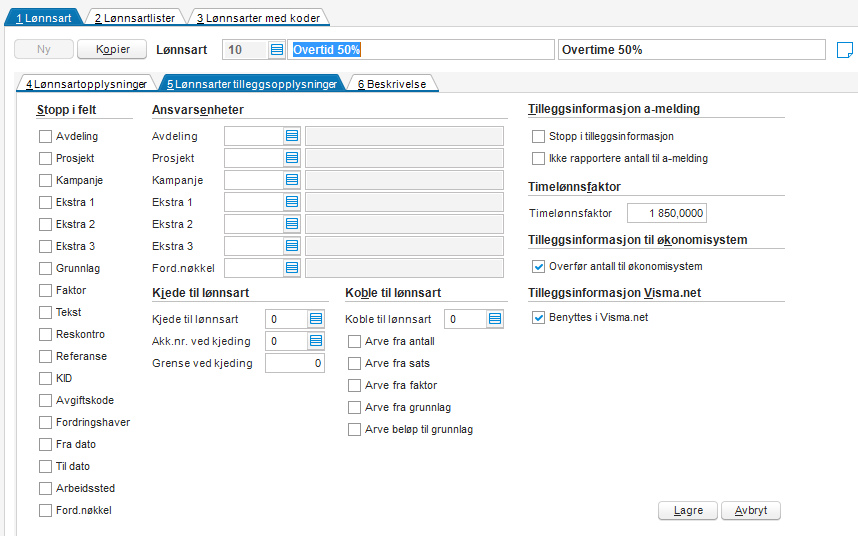Open the Beskrivelse tab

[392, 84]
